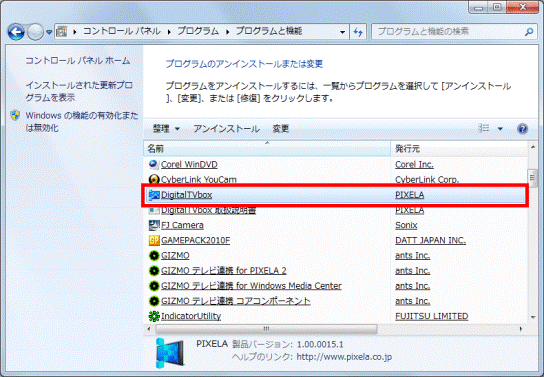Select GIZMO テレビ連携 for Windows Media Center

[x=251, y=286]
